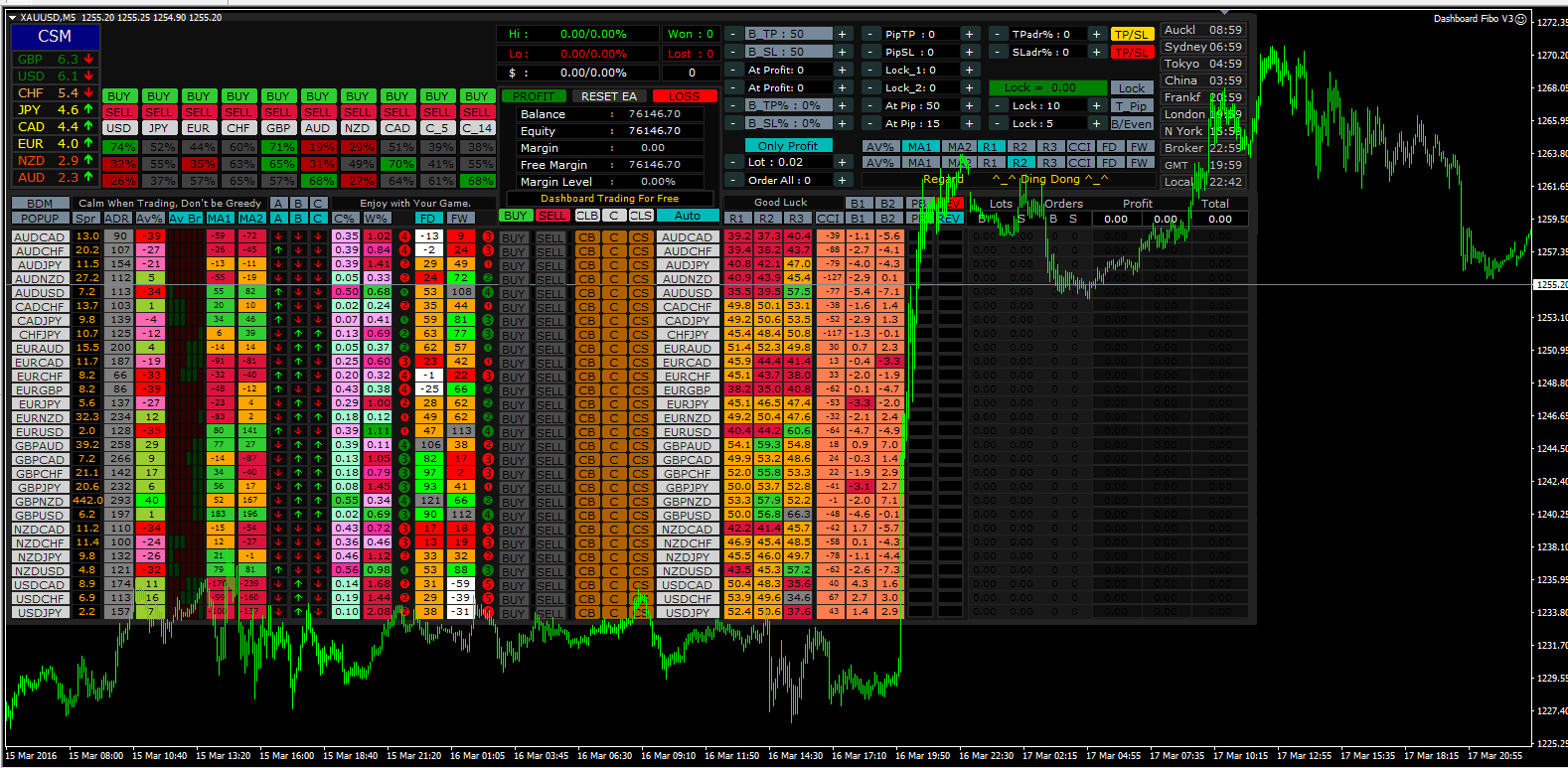Click the CS button in the USDJPY row
The image size is (1568, 768).
pos(641,613)
